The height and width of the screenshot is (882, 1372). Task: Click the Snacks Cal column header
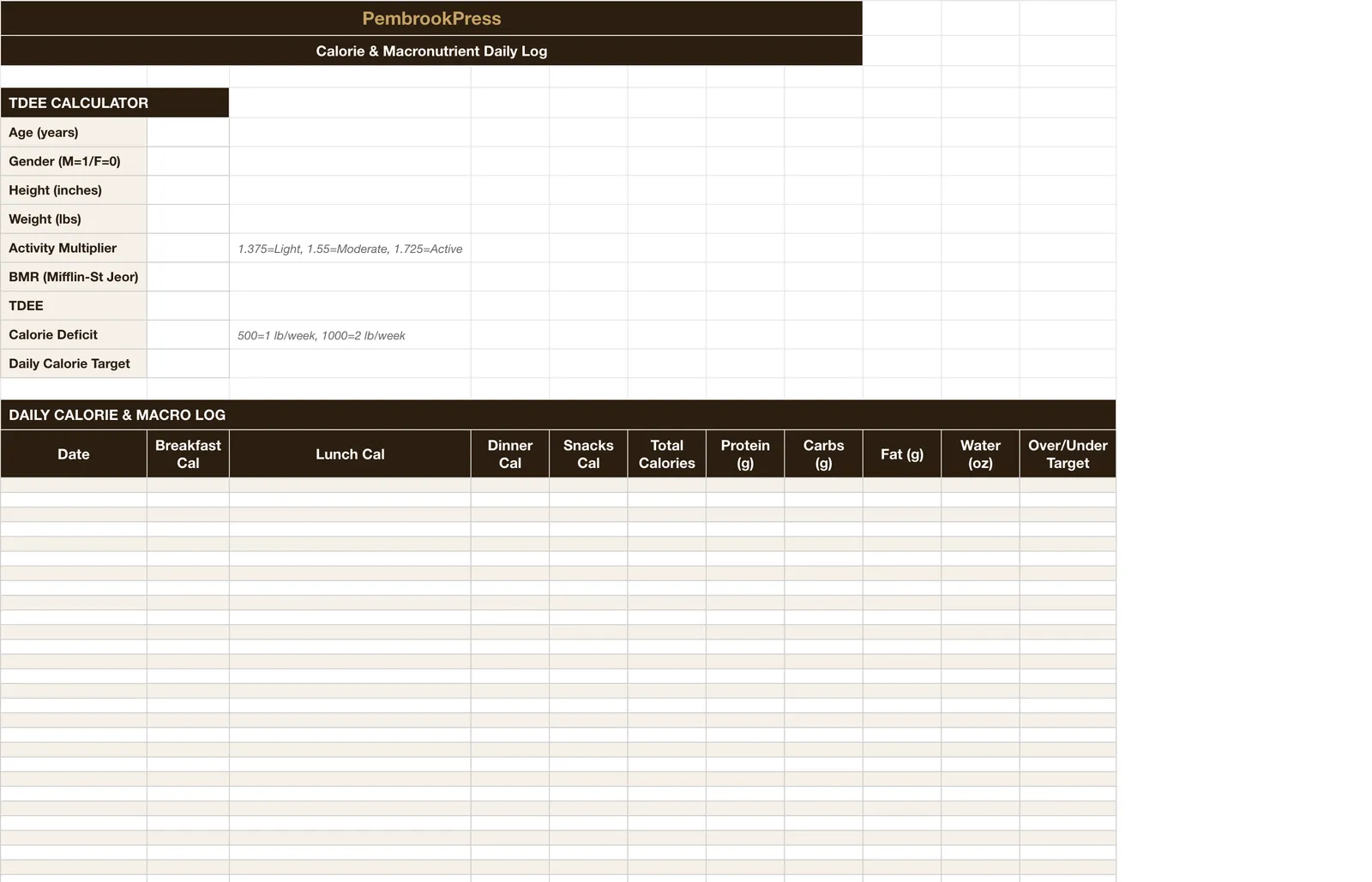(588, 454)
